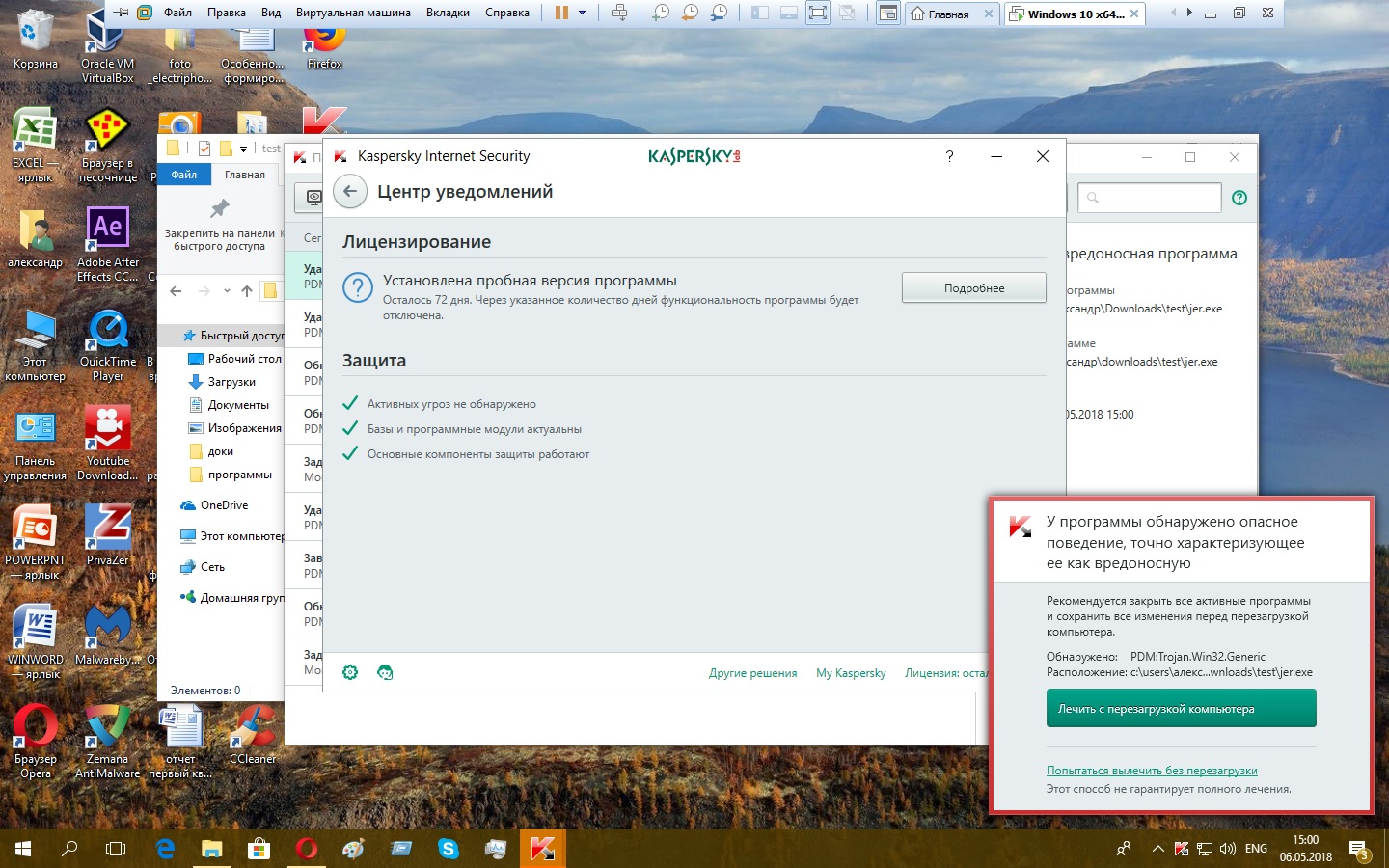This screenshot has height=868, width=1389.
Task: Click the Подробнее button
Action: (x=974, y=287)
